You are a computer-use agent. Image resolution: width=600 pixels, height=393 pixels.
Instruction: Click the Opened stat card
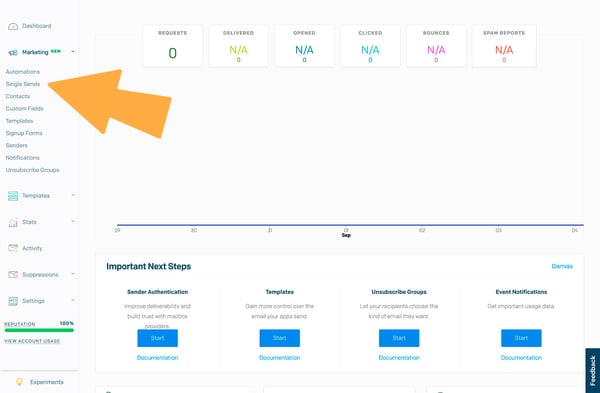304,46
